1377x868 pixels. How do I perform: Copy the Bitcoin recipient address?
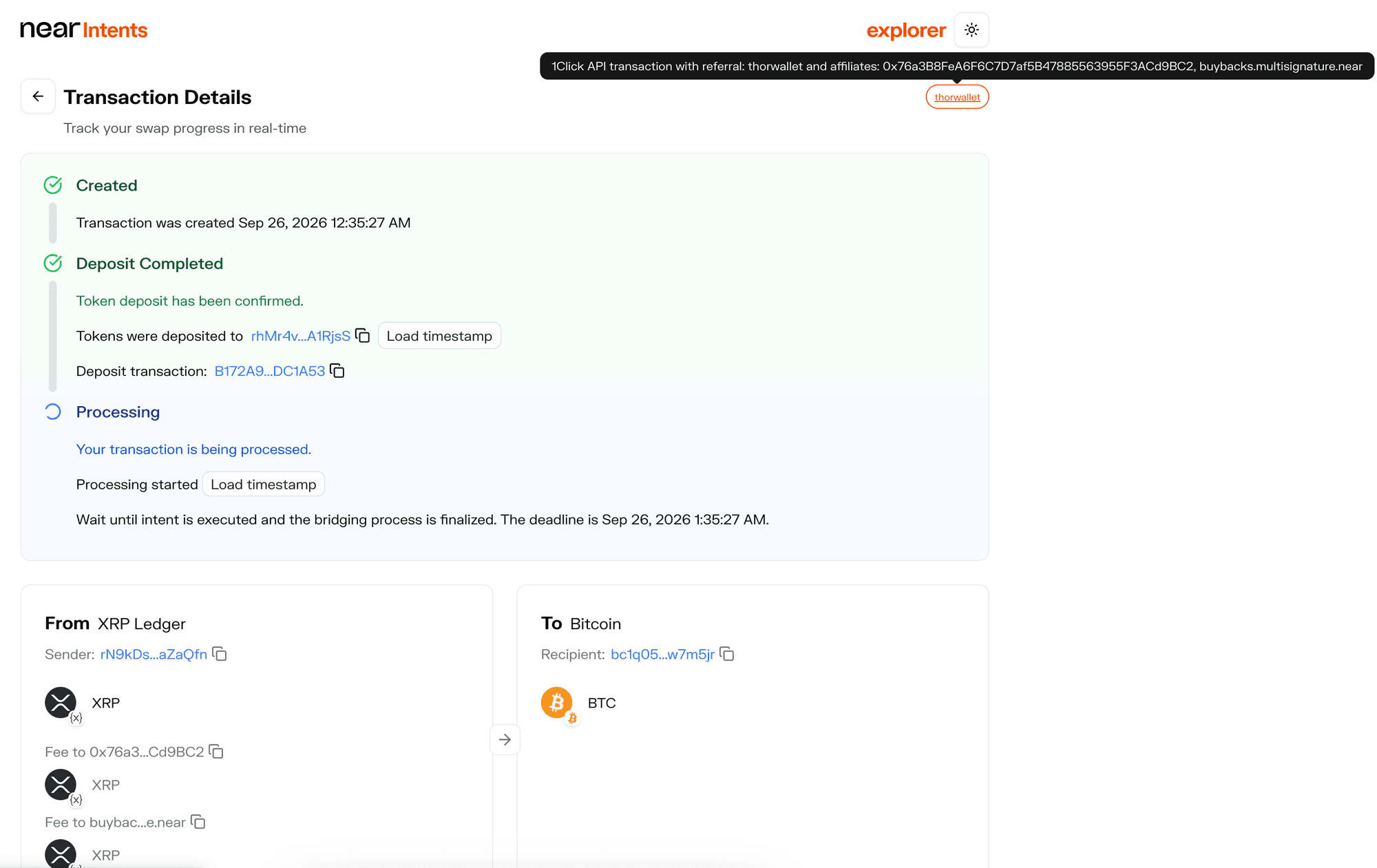[x=727, y=653]
